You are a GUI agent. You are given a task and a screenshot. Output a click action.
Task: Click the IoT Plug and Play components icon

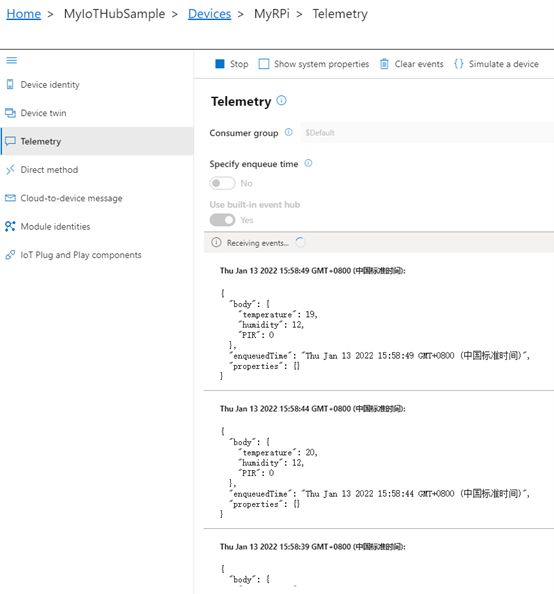click(x=10, y=255)
